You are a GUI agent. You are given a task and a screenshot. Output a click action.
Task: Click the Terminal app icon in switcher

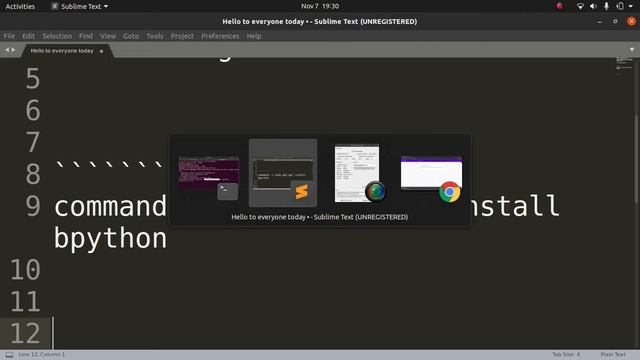point(227,191)
